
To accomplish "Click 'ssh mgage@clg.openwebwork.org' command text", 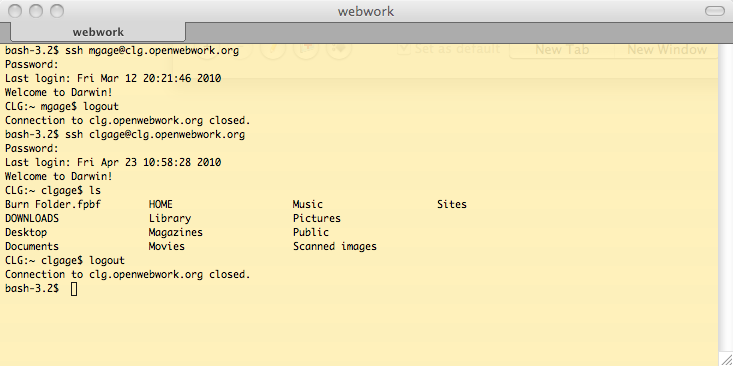I will (152, 50).
